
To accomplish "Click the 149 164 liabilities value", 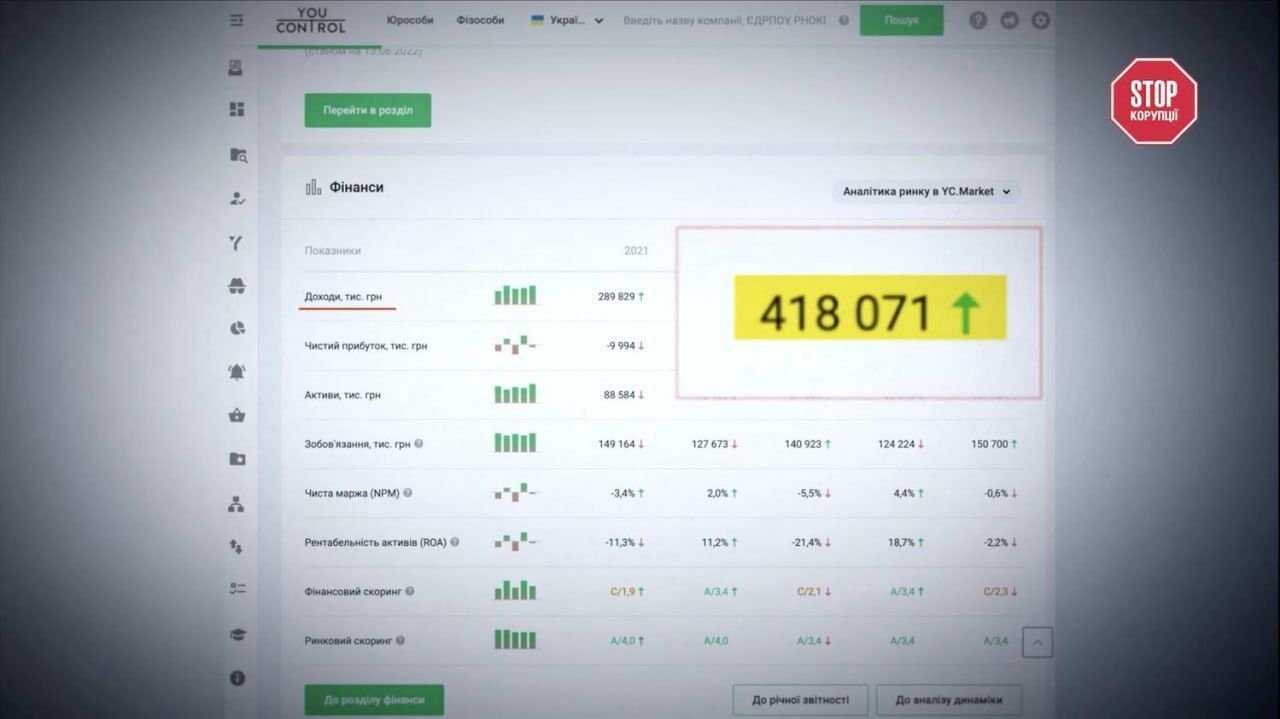I will (617, 444).
